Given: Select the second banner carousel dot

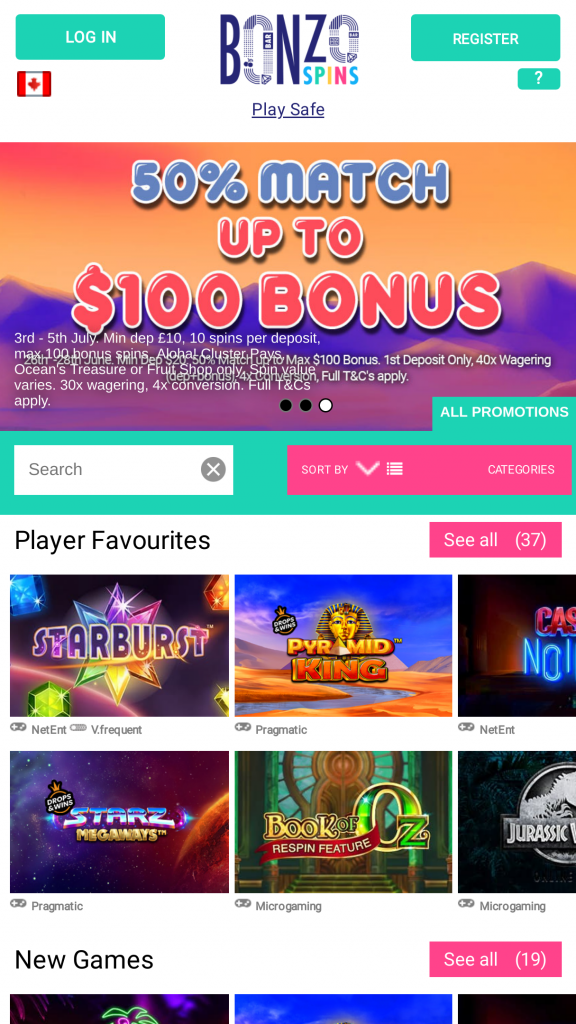Looking at the screenshot, I should coord(306,406).
